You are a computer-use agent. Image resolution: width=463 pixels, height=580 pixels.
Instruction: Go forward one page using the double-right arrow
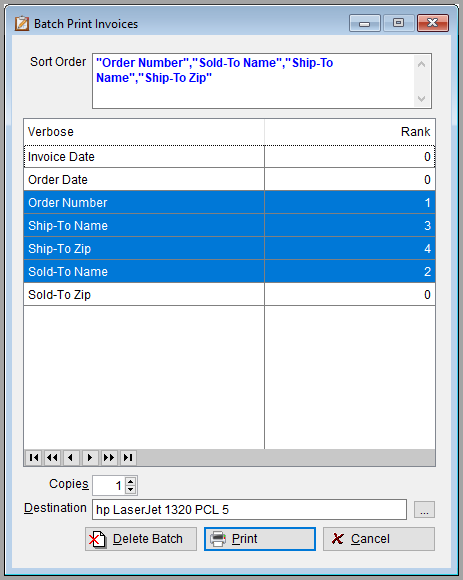pos(109,458)
